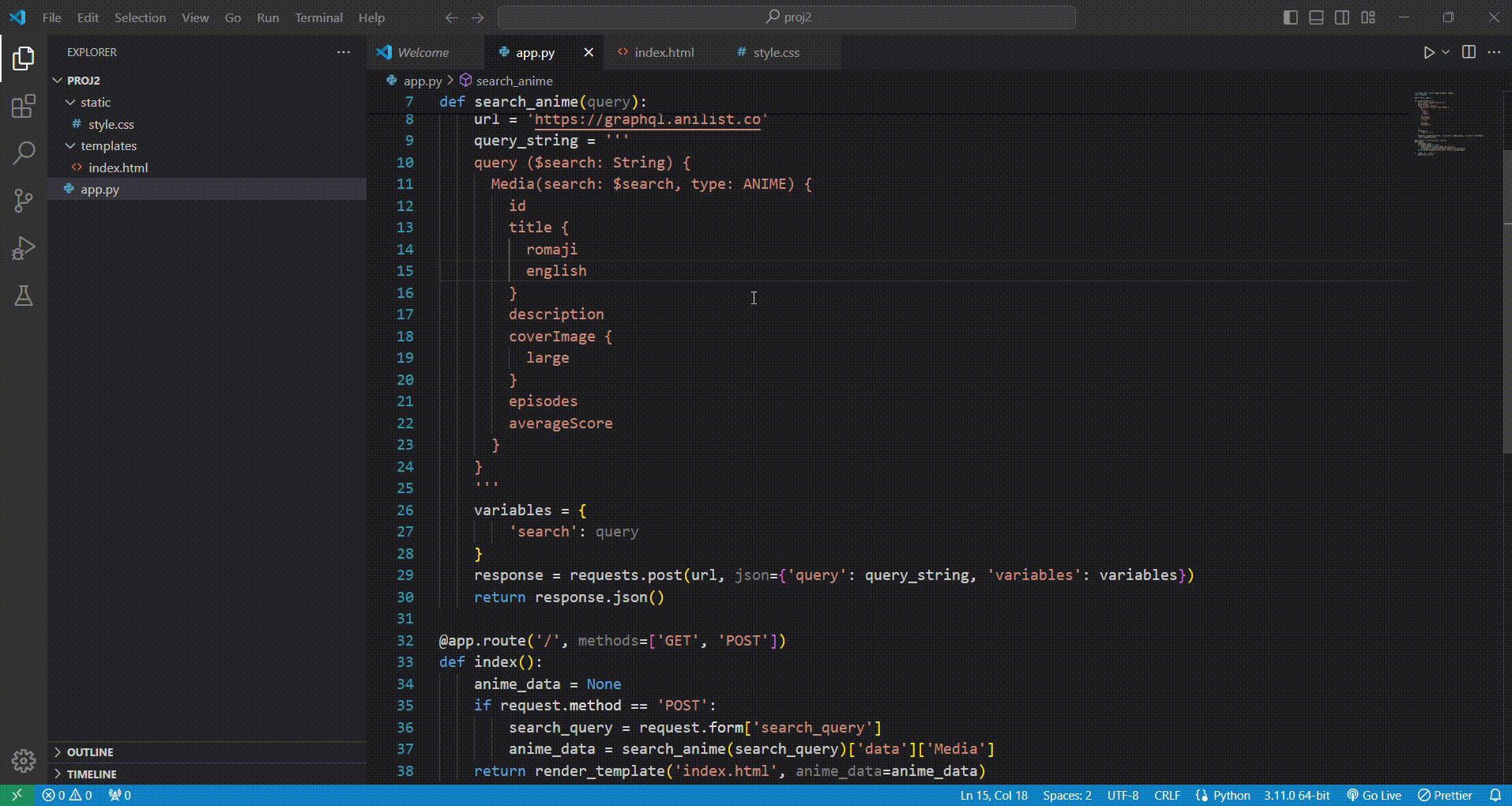Click the proj2 command center search box
1512x806 pixels.
[787, 17]
